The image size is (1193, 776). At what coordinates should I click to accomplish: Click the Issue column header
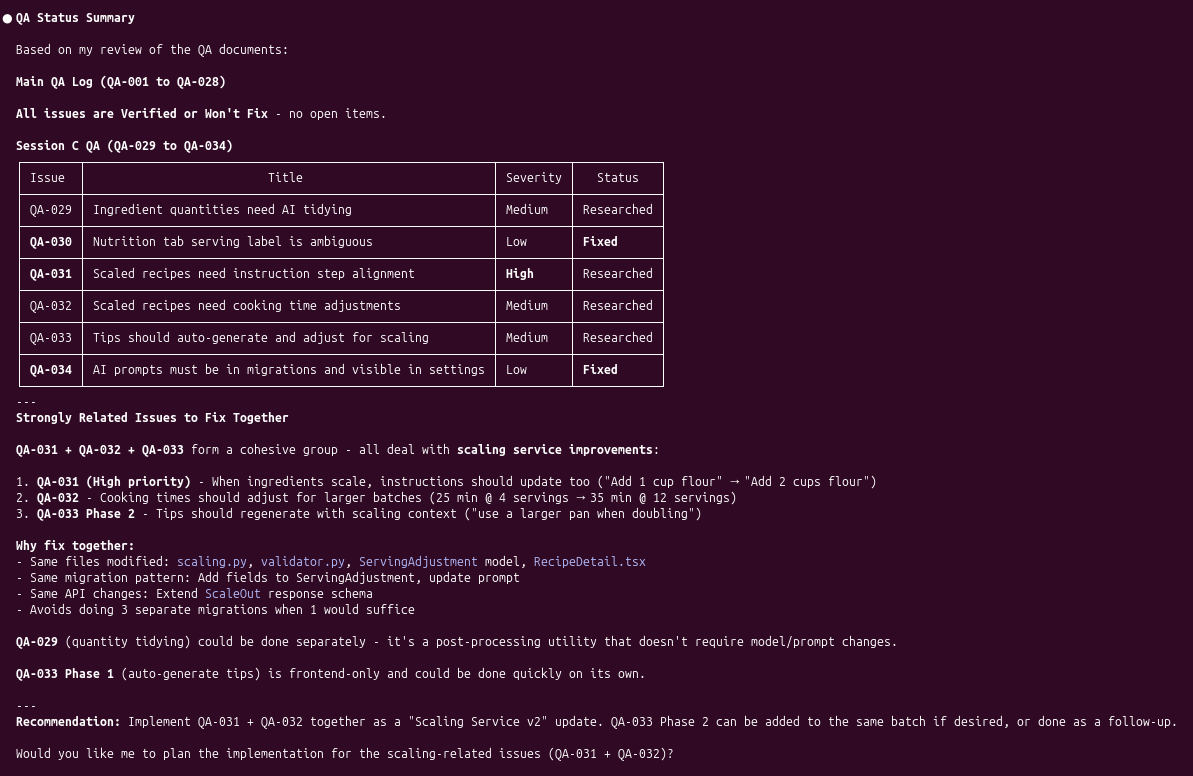(x=47, y=178)
